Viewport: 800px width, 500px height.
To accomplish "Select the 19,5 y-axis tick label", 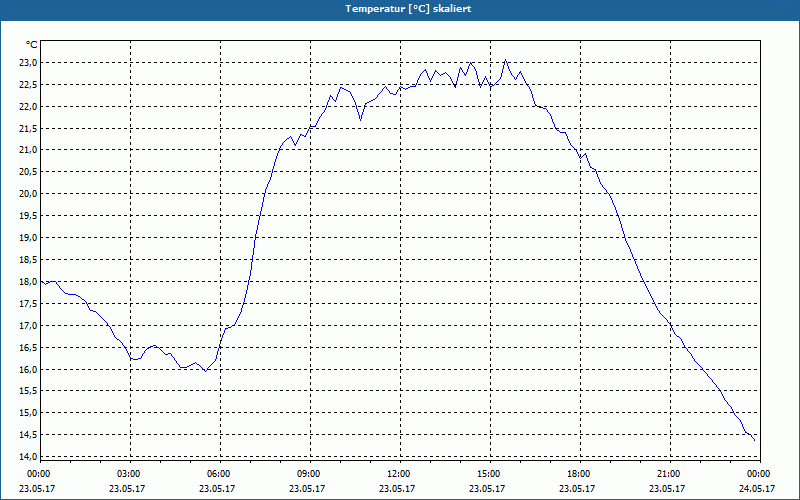I will 29,216.
